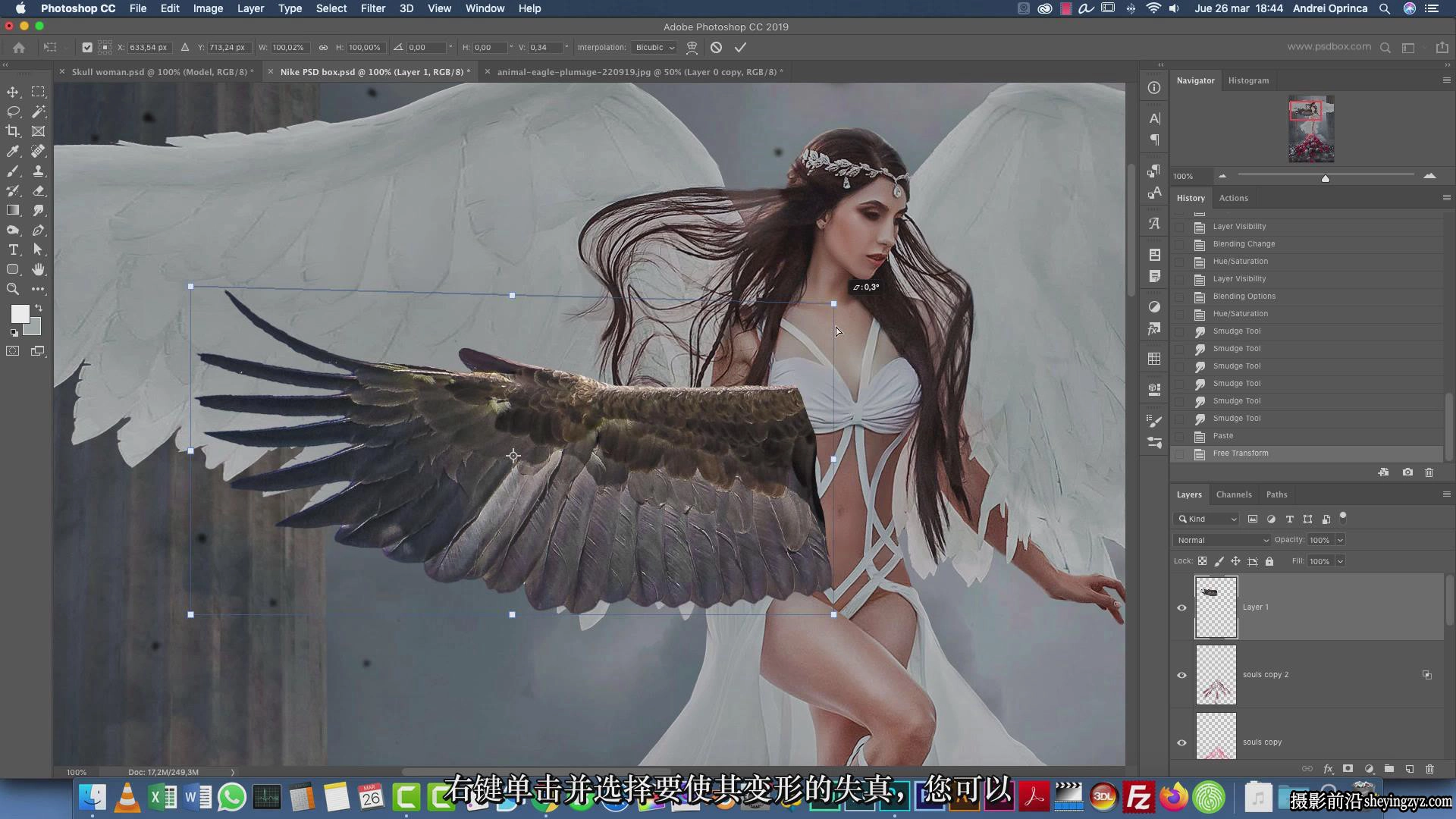
Task: Set history brush source at Paste state
Action: [1179, 436]
